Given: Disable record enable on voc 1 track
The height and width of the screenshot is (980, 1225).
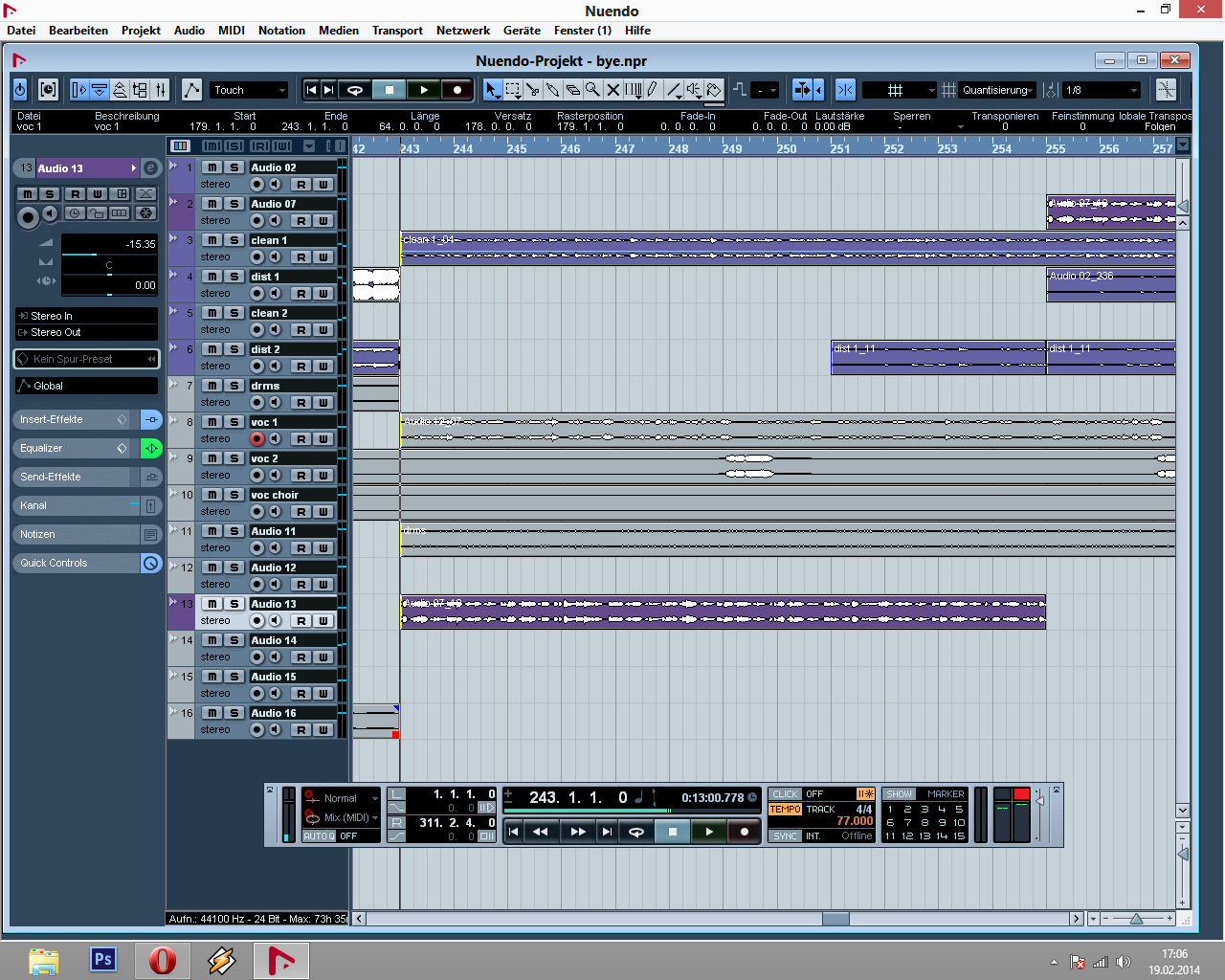Looking at the screenshot, I should [x=256, y=438].
